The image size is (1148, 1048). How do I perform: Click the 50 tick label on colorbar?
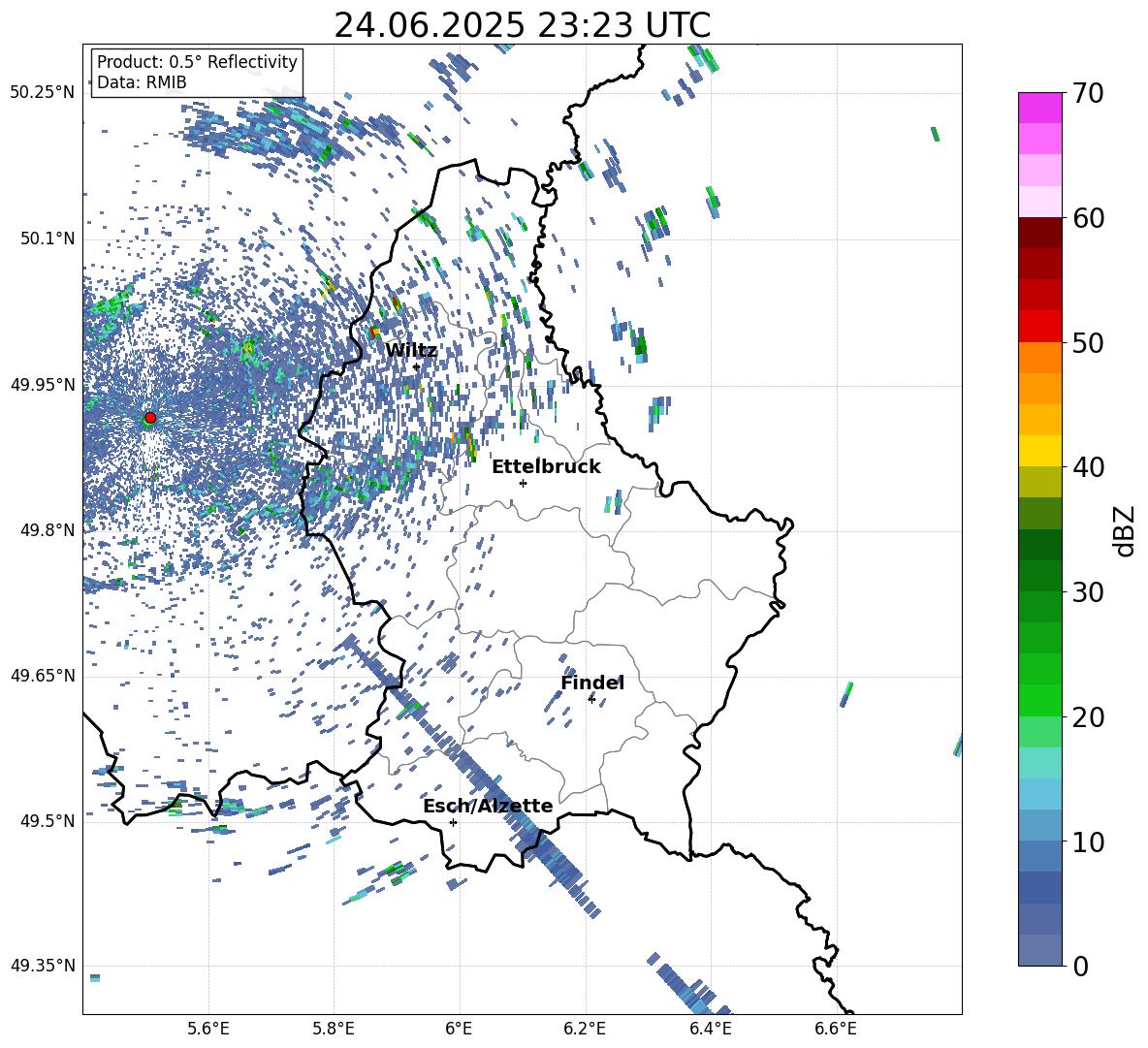click(x=1088, y=342)
